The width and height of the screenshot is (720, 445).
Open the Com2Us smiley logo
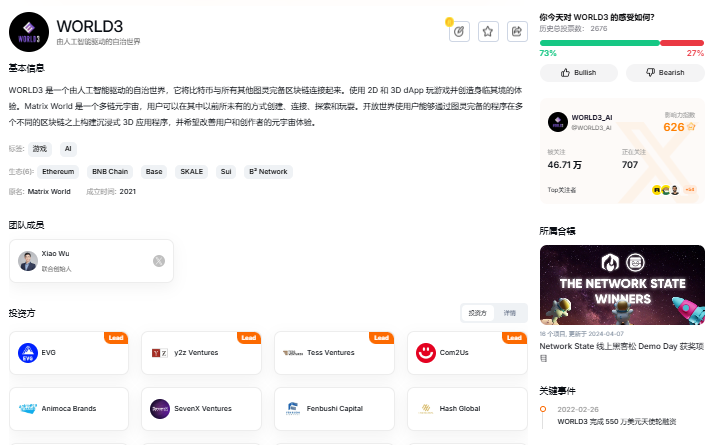click(426, 353)
